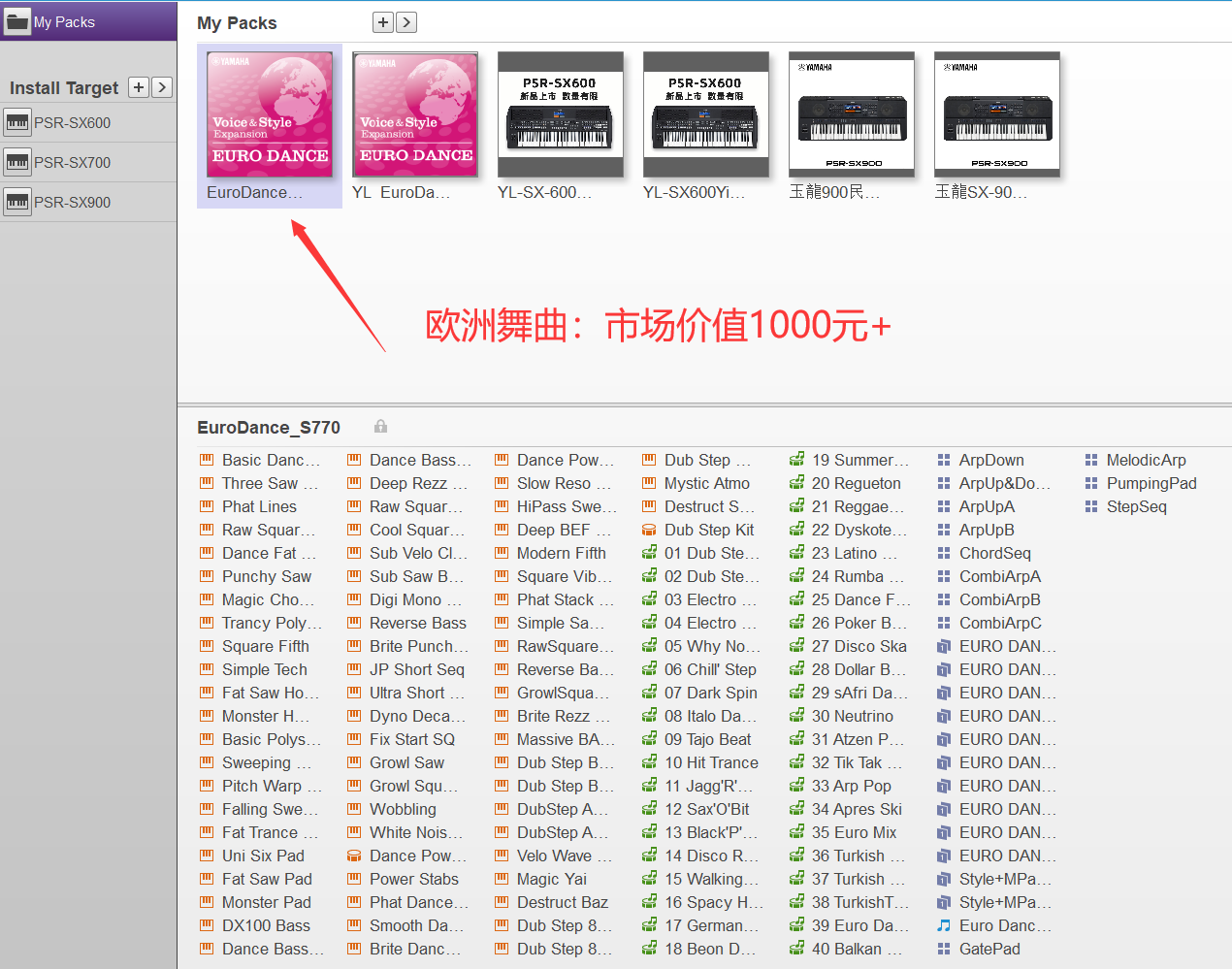The image size is (1232, 969).
Task: Click the style icon for 30 Neutrino
Action: (796, 716)
